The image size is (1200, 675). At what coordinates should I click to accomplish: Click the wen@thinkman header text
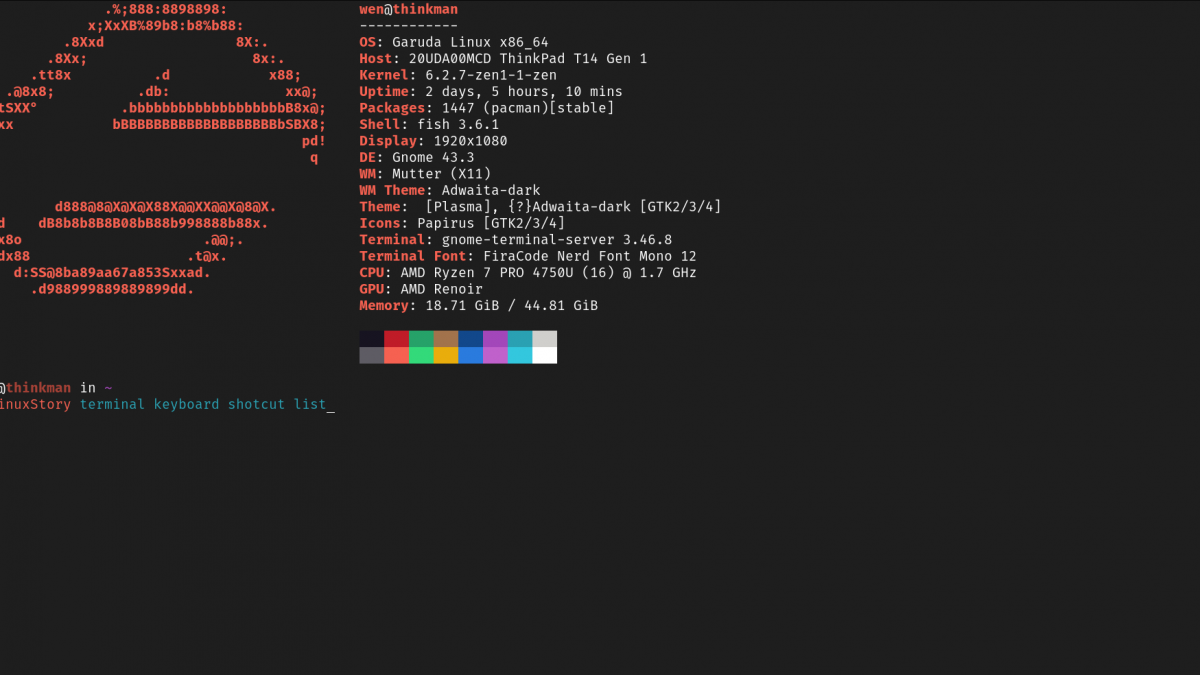(x=408, y=9)
